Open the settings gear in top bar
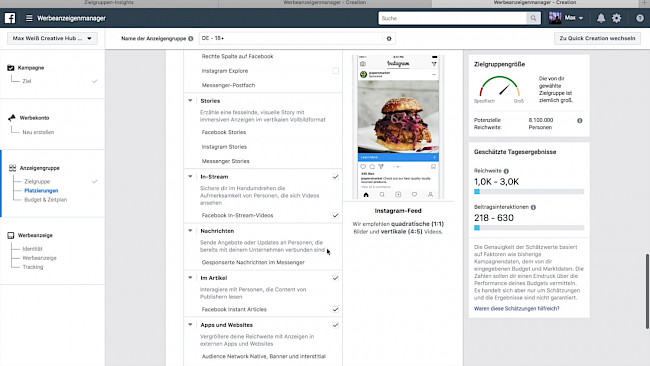The width and height of the screenshot is (650, 366). point(616,18)
